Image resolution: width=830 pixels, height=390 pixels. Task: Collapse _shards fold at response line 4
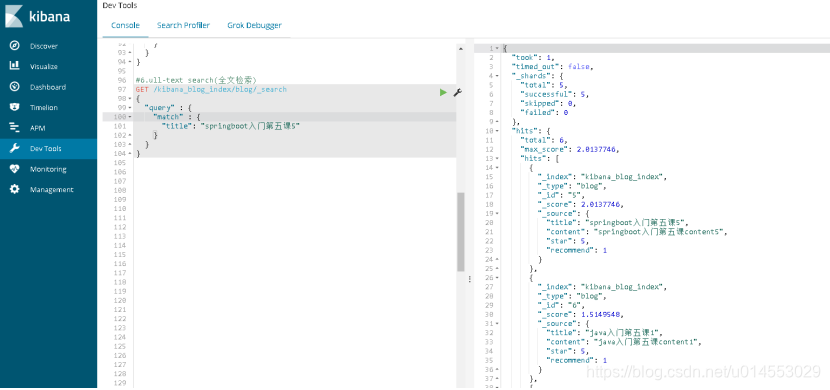pyautogui.click(x=497, y=76)
